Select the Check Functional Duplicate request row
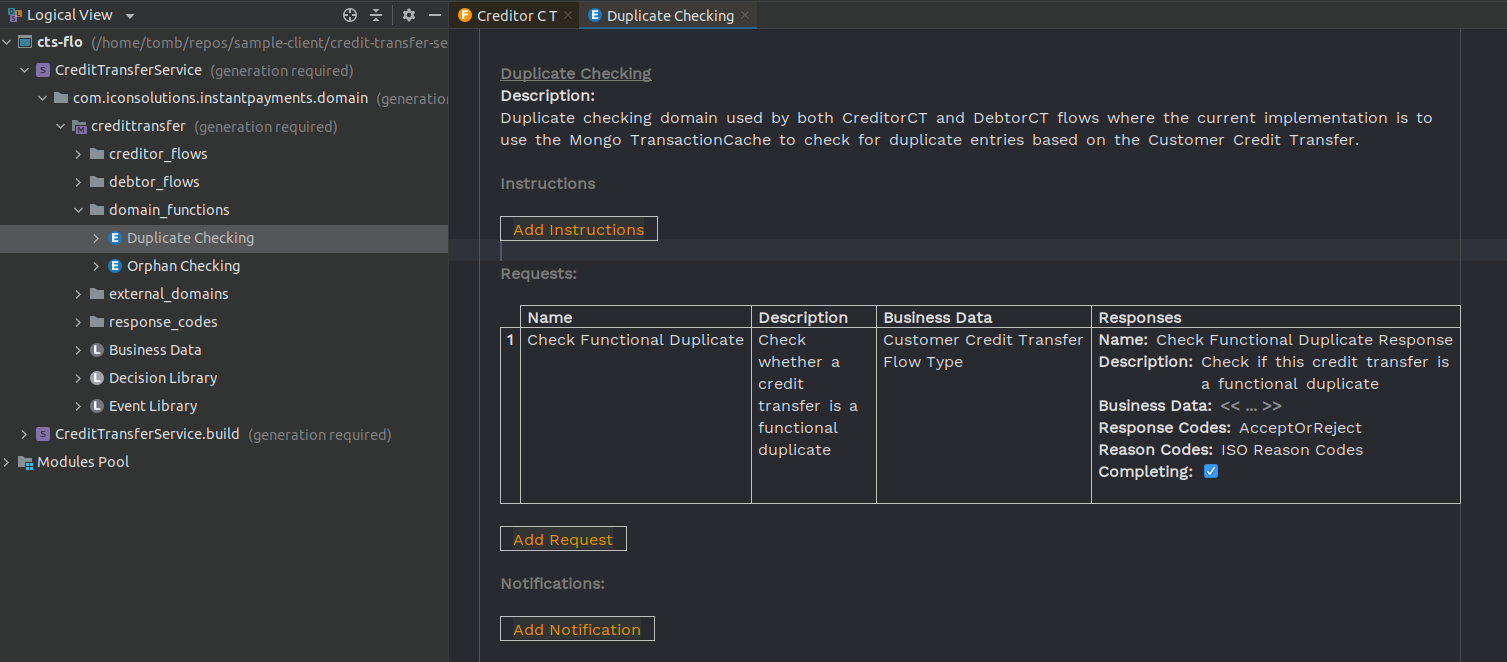The image size is (1507, 662). click(x=635, y=339)
